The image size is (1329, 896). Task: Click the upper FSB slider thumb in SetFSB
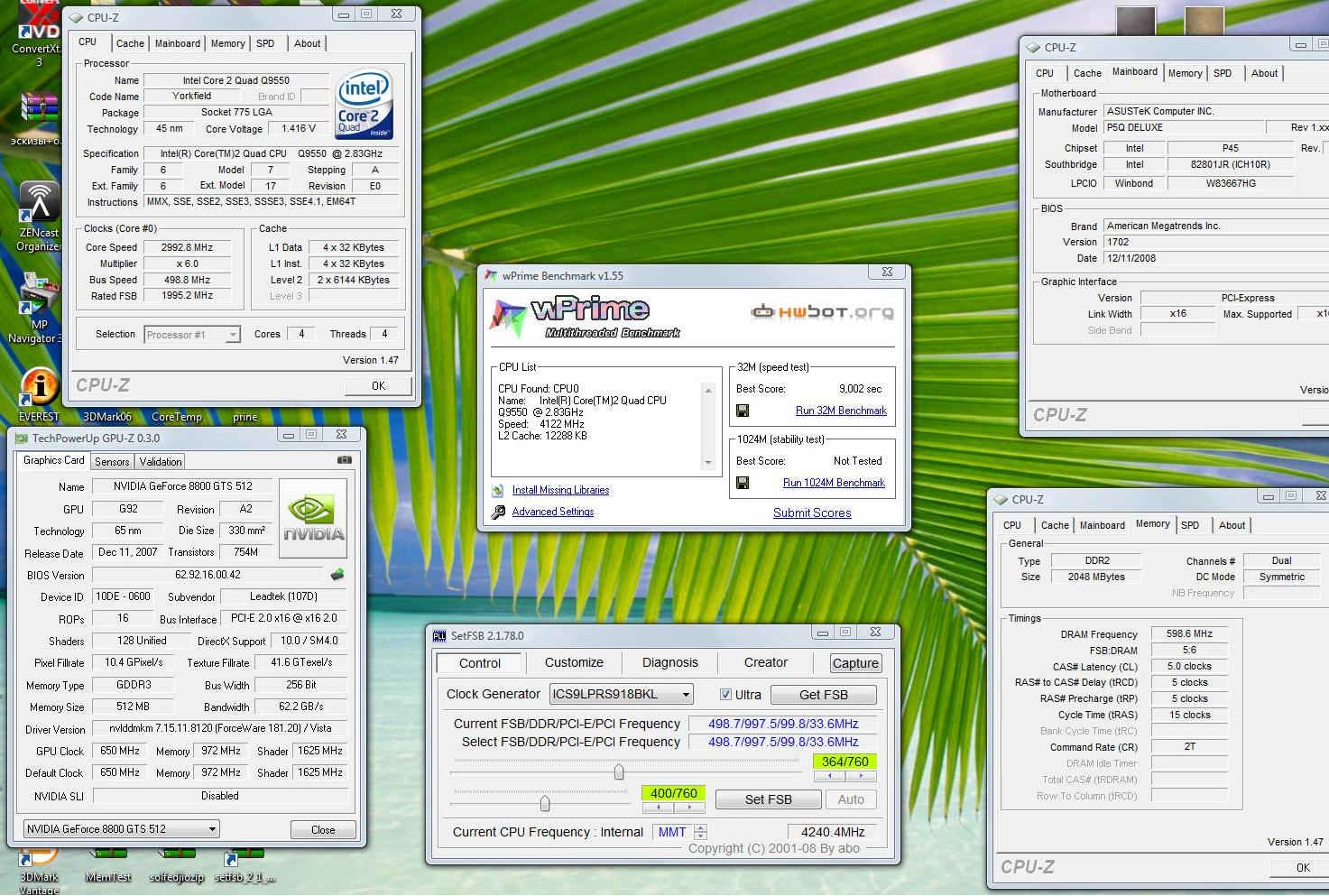tap(619, 771)
